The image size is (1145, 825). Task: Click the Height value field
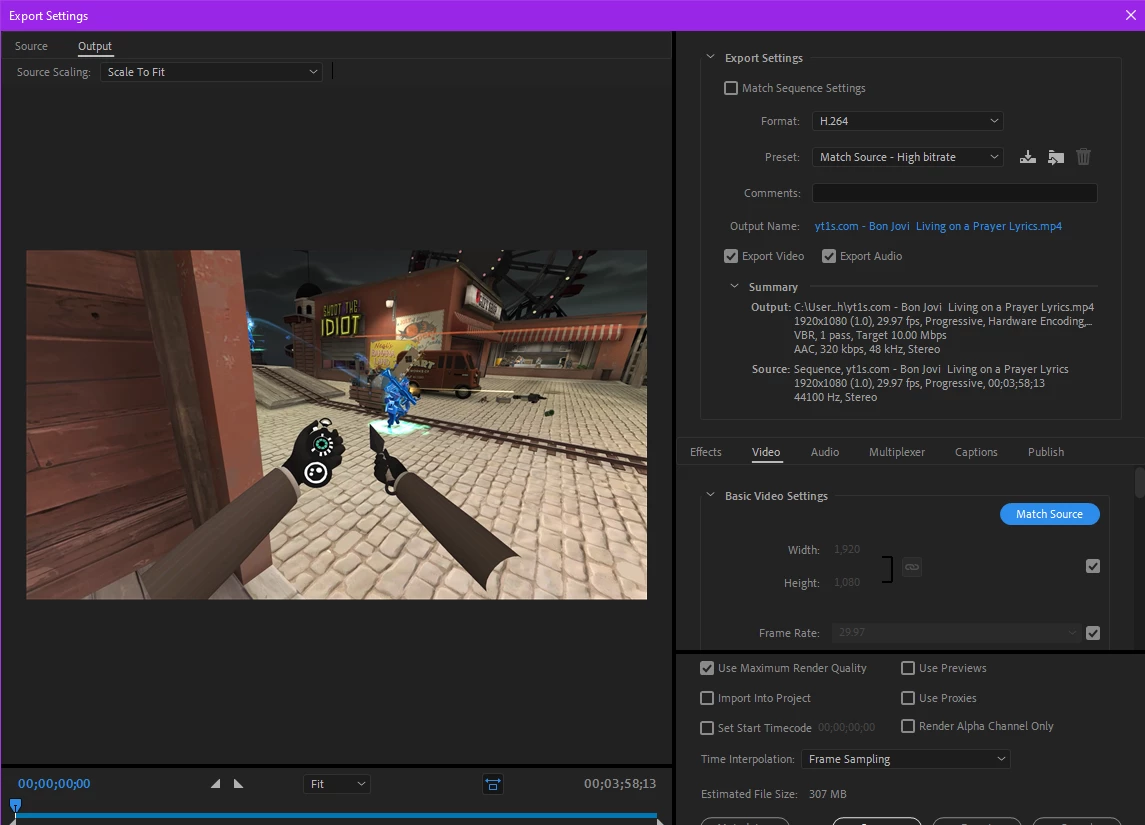[847, 583]
